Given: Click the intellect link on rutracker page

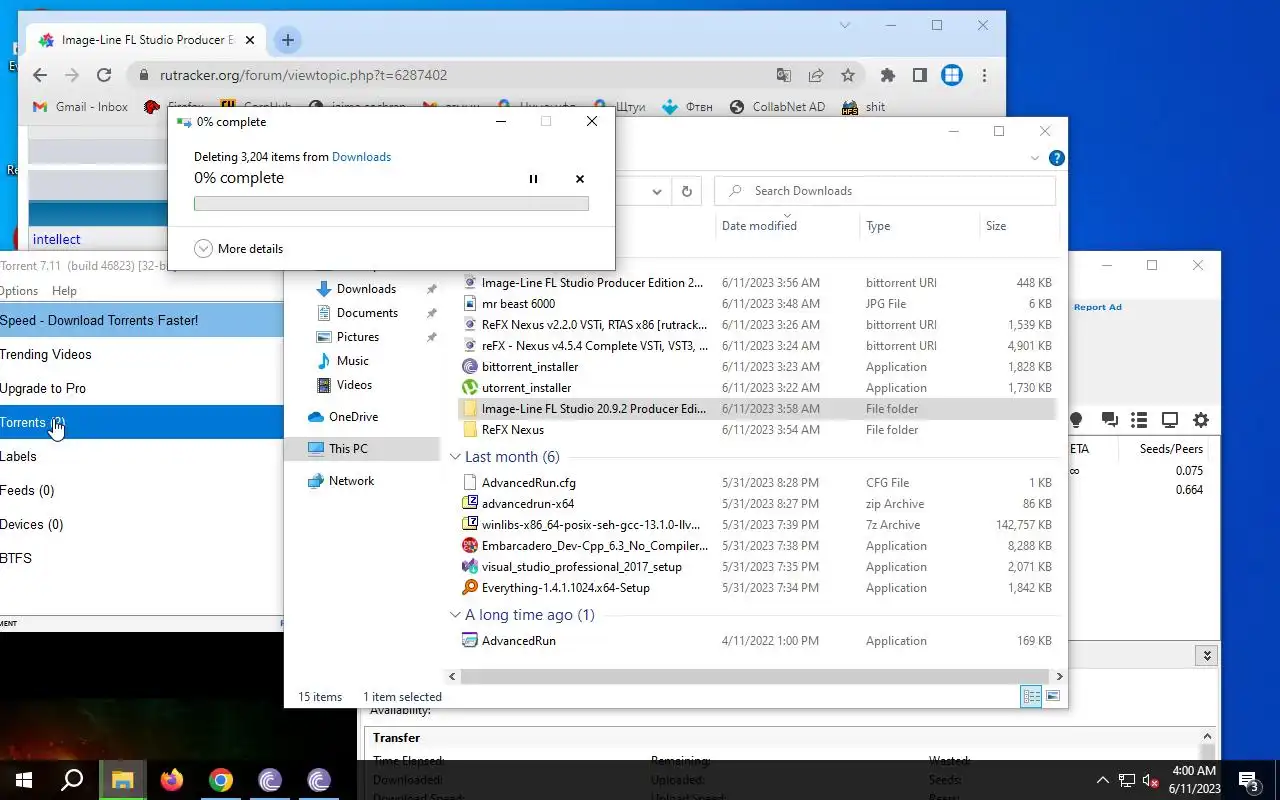Looking at the screenshot, I should click(x=56, y=239).
